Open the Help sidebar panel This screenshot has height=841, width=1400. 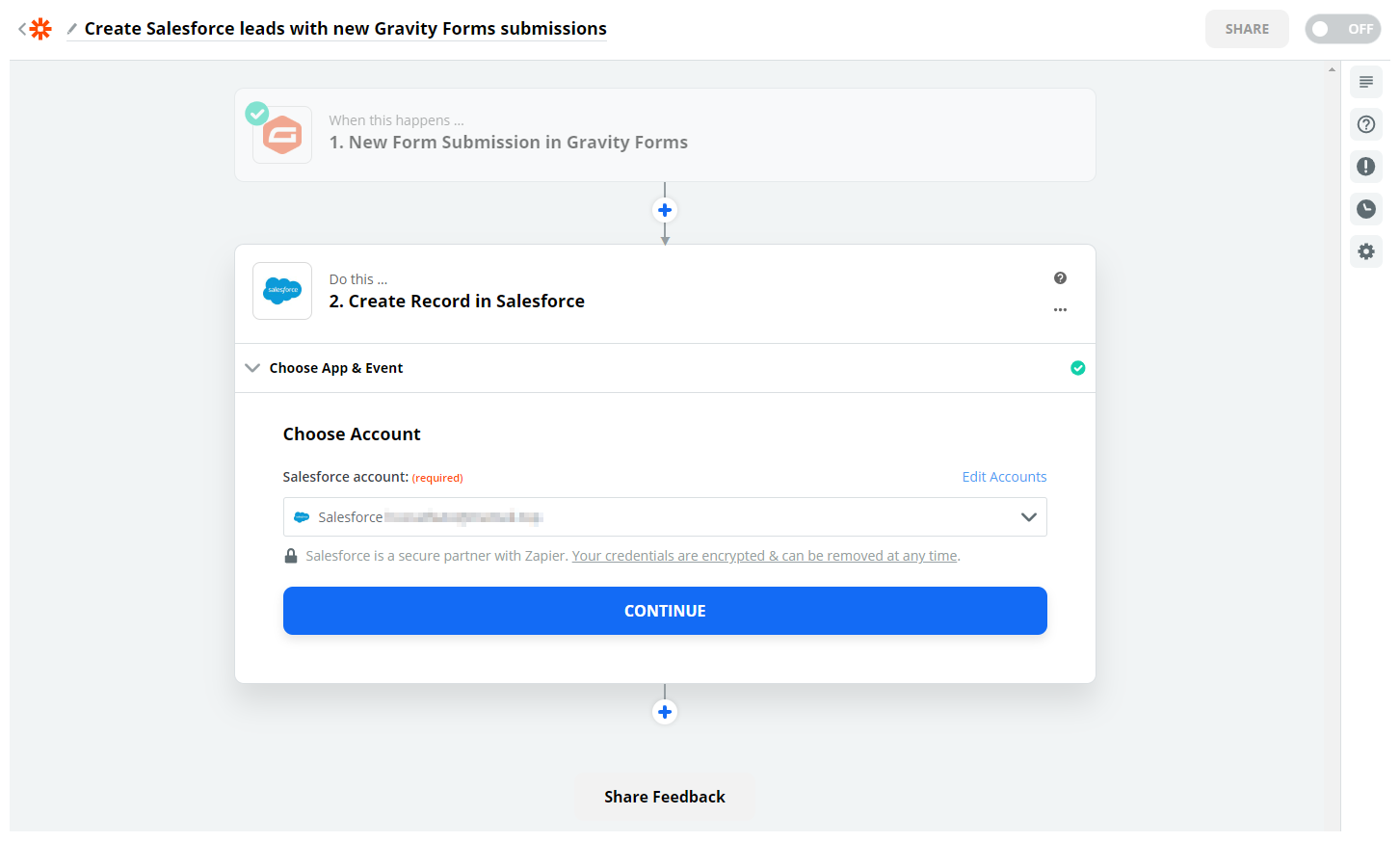(x=1365, y=124)
